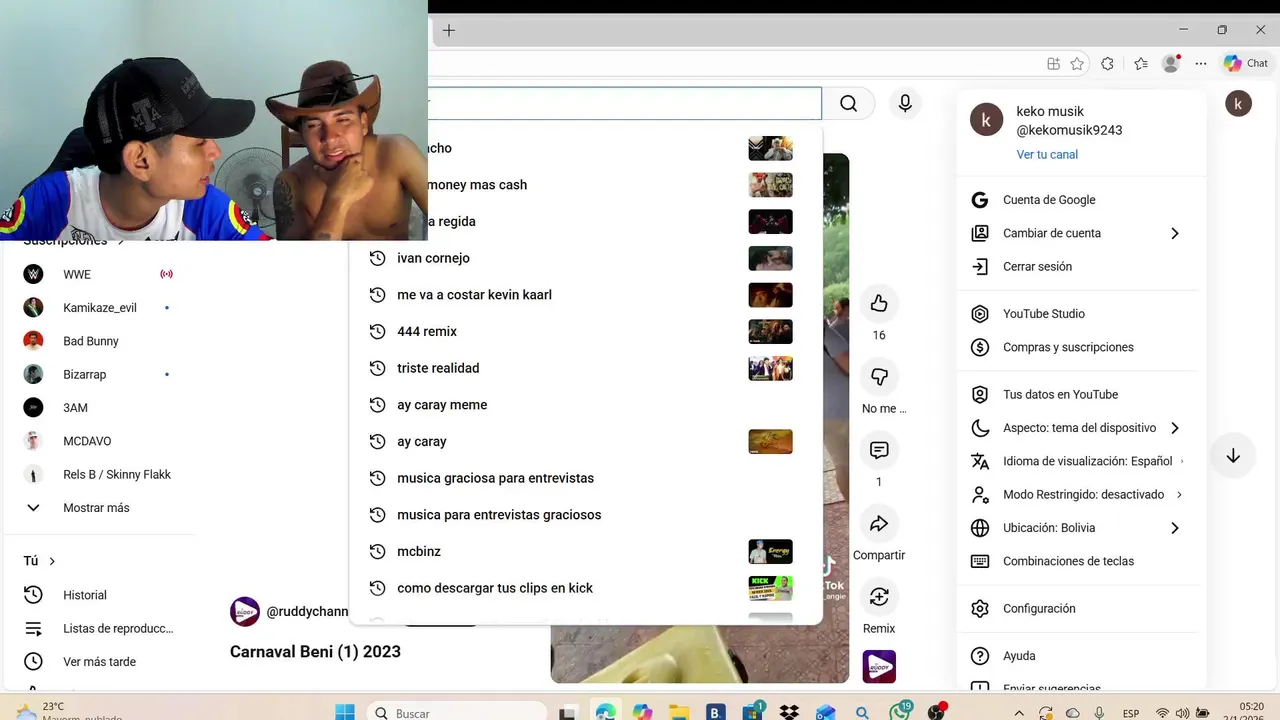Open Windows Start menu
The image size is (1280, 720).
tap(345, 712)
